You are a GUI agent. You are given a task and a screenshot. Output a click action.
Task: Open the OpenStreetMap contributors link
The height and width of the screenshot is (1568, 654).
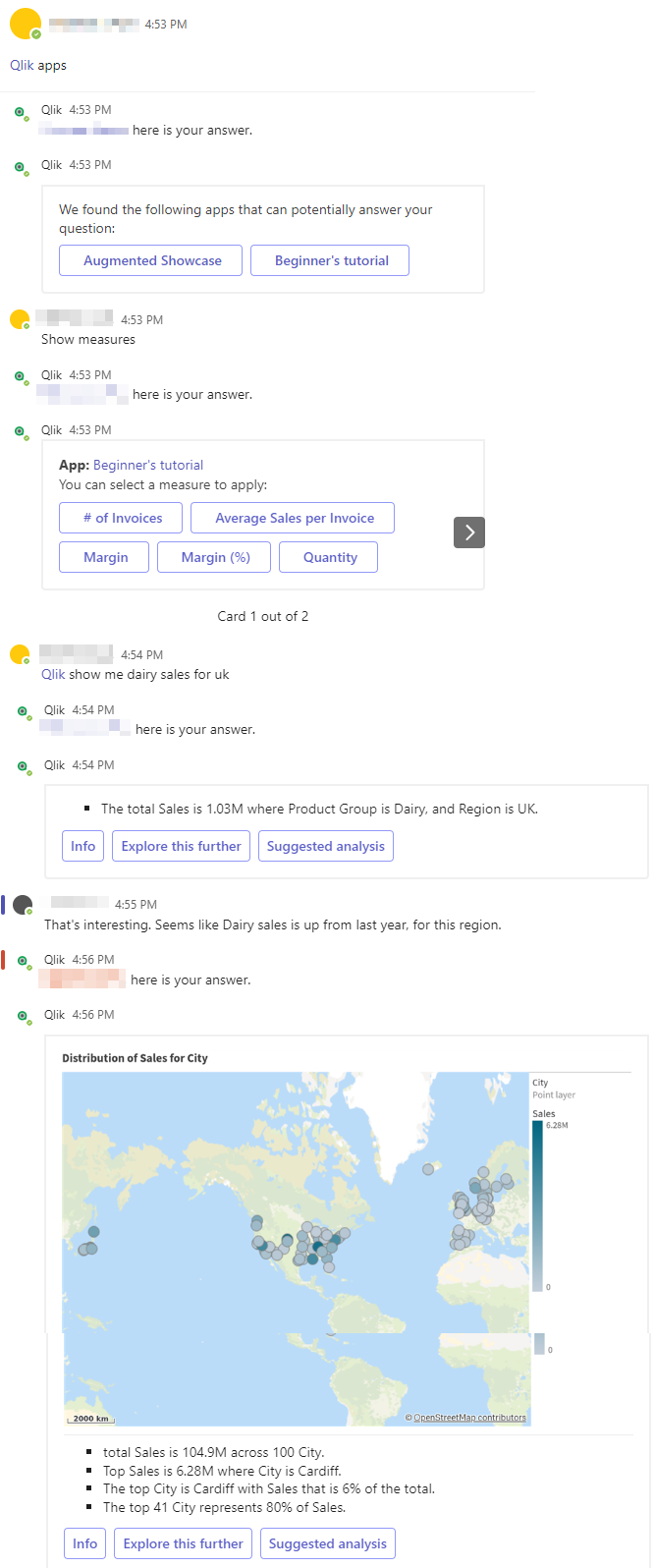click(x=469, y=1418)
